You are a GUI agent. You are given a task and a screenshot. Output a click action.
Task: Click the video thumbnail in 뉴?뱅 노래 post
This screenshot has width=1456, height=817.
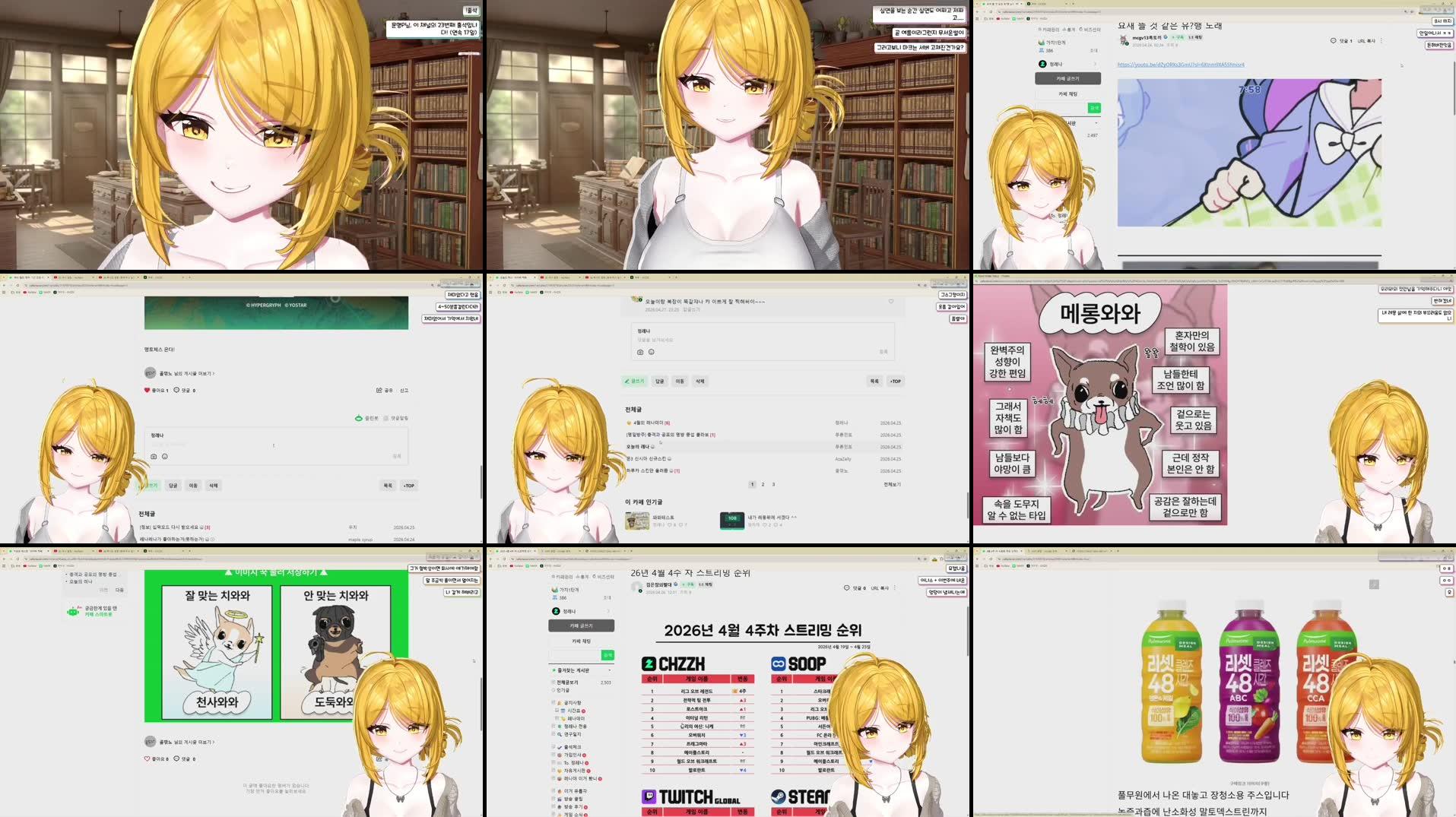coord(1249,153)
